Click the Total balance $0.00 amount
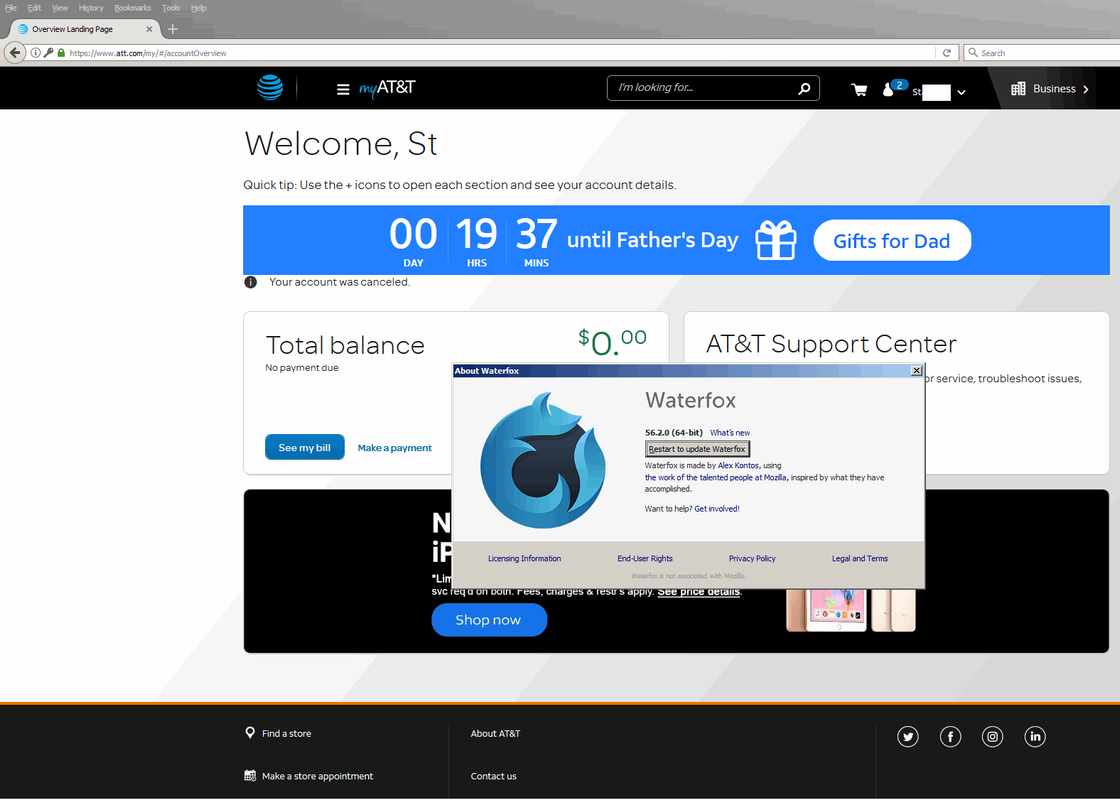This screenshot has height=800, width=1120. [x=612, y=342]
